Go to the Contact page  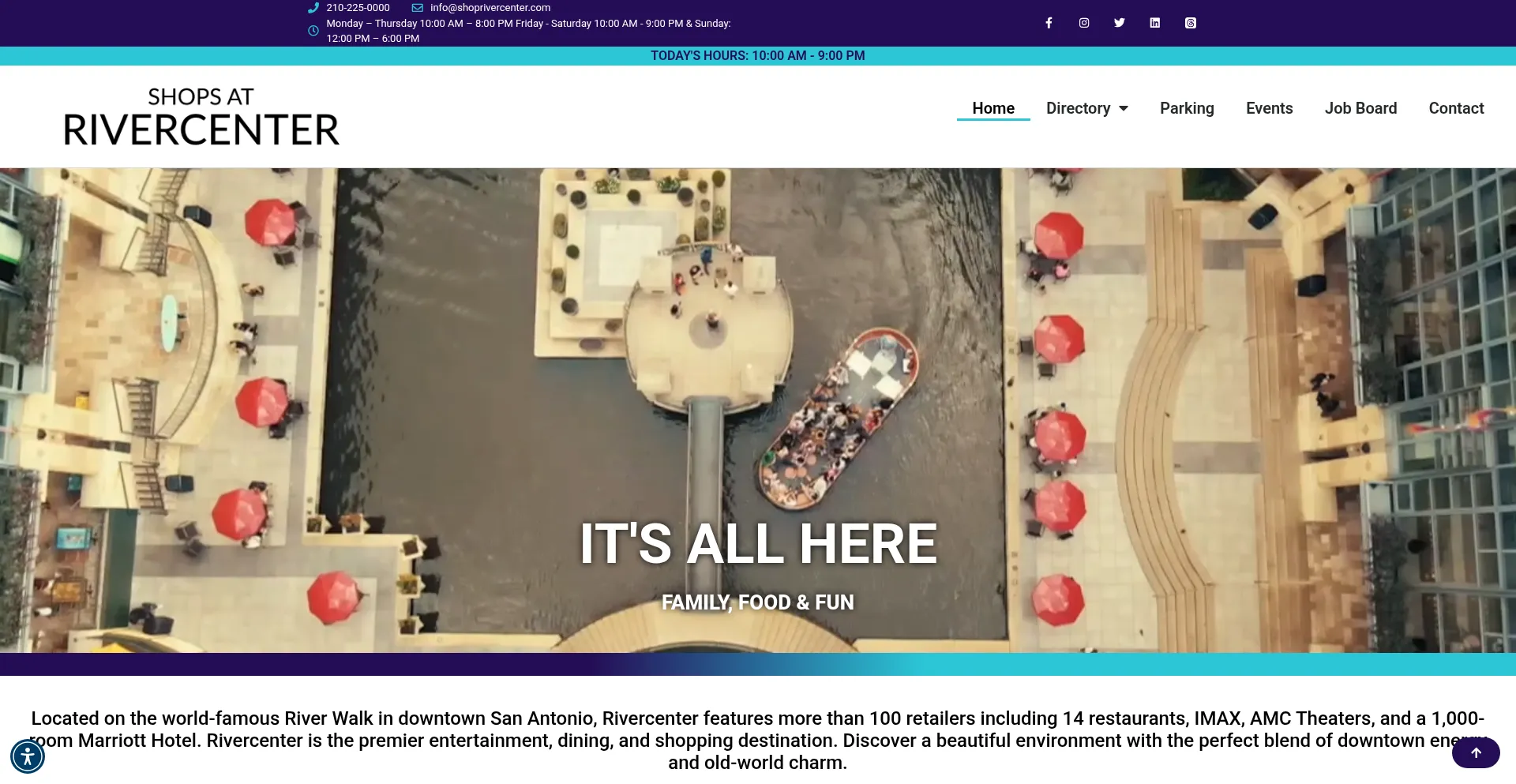point(1456,109)
